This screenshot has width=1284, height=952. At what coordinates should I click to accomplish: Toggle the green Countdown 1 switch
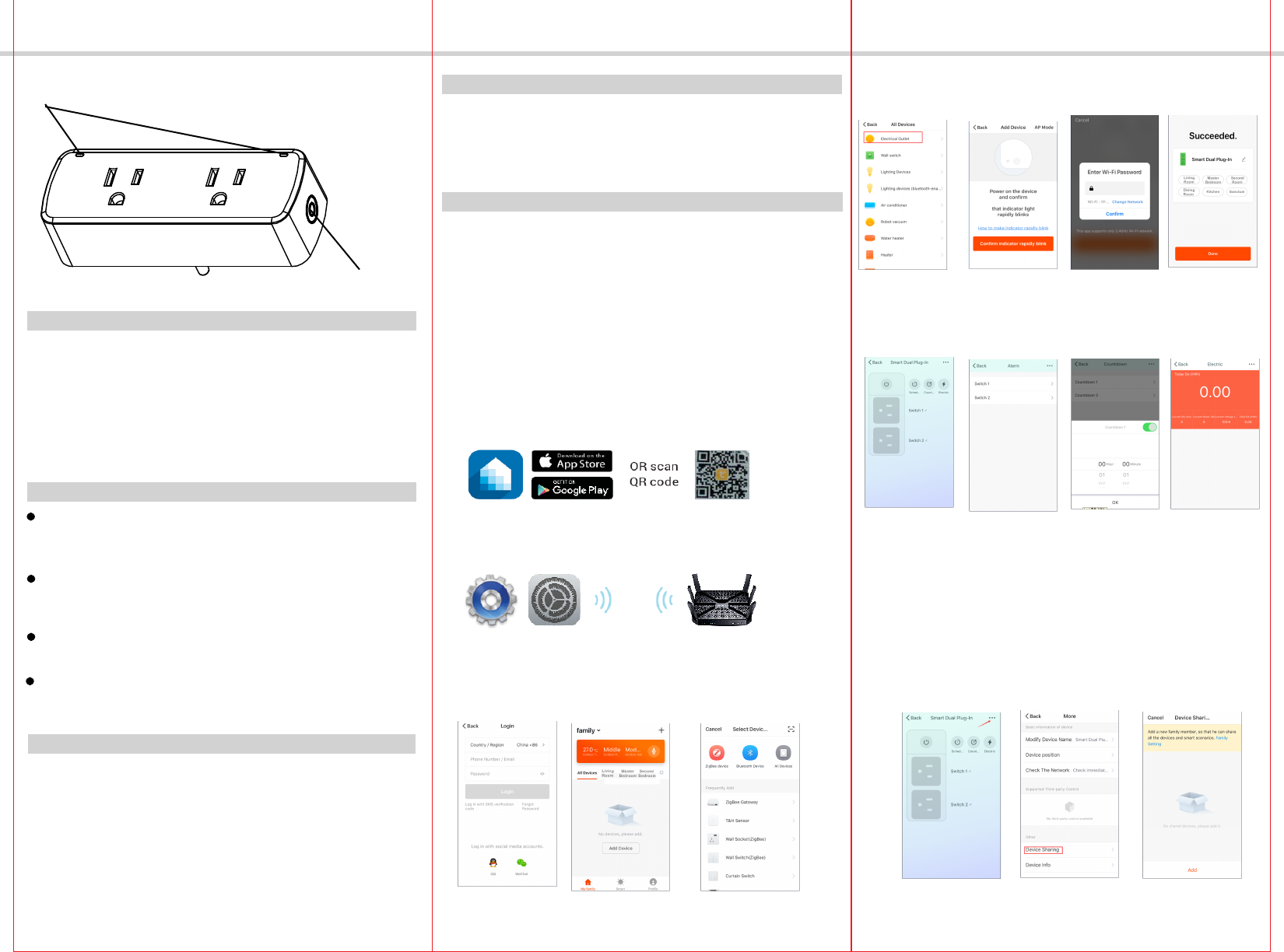1149,427
